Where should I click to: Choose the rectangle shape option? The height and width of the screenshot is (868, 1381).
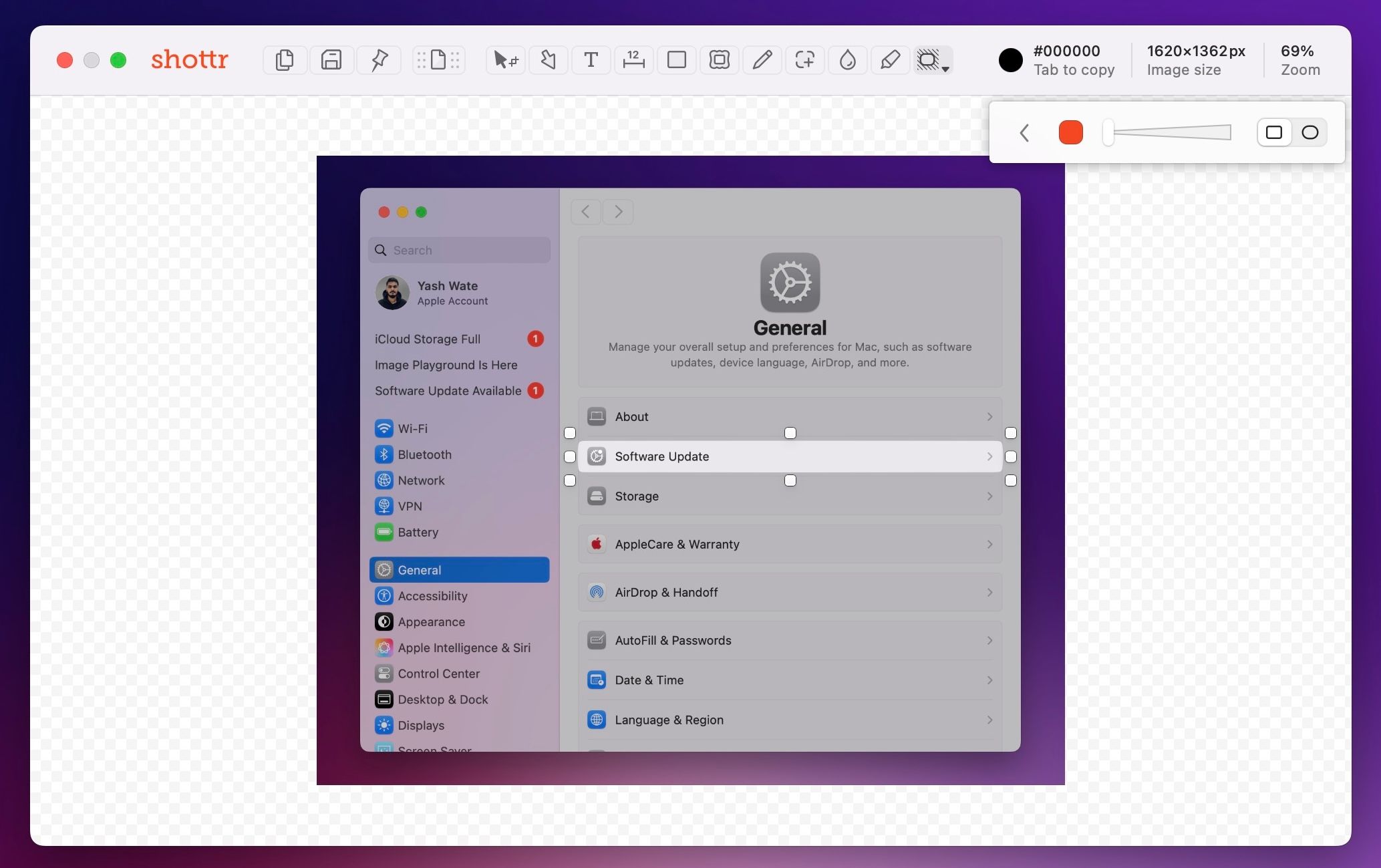(1274, 132)
